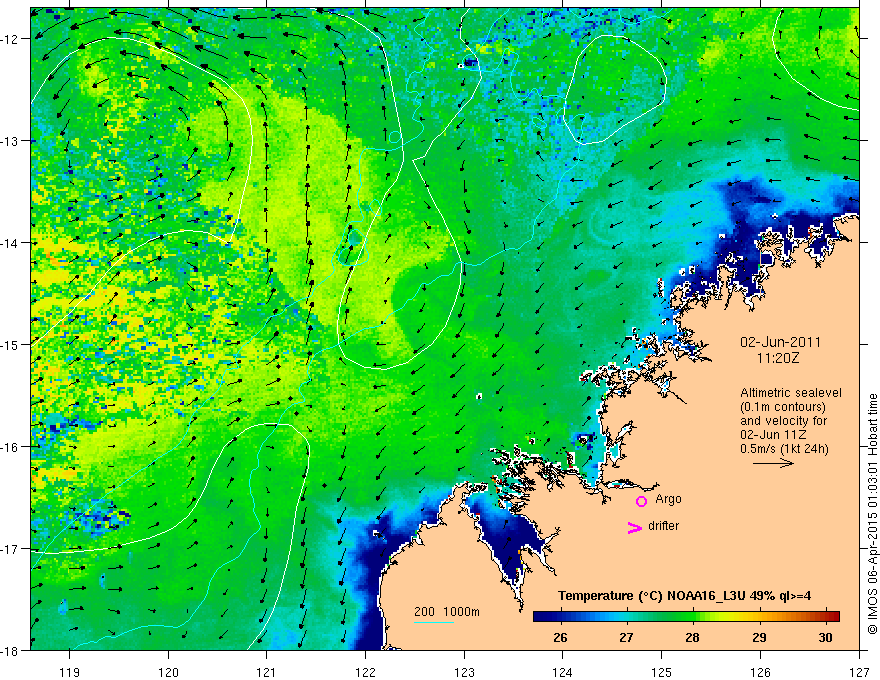Click longitude axis label 126
The height and width of the screenshot is (680, 880).
760,672
